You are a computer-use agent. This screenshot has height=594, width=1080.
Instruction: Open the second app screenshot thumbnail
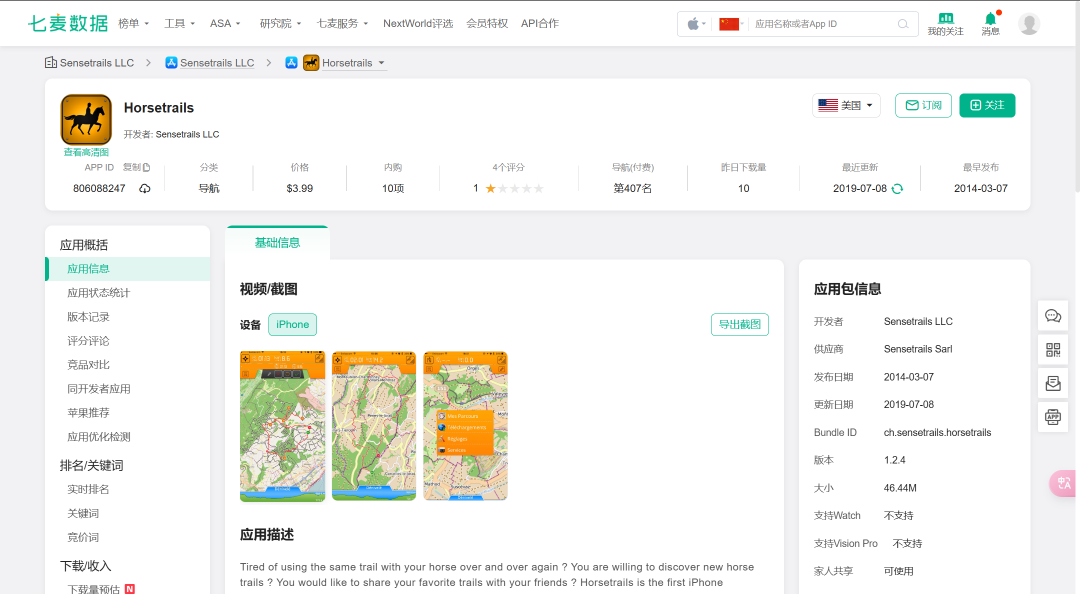[x=374, y=426]
